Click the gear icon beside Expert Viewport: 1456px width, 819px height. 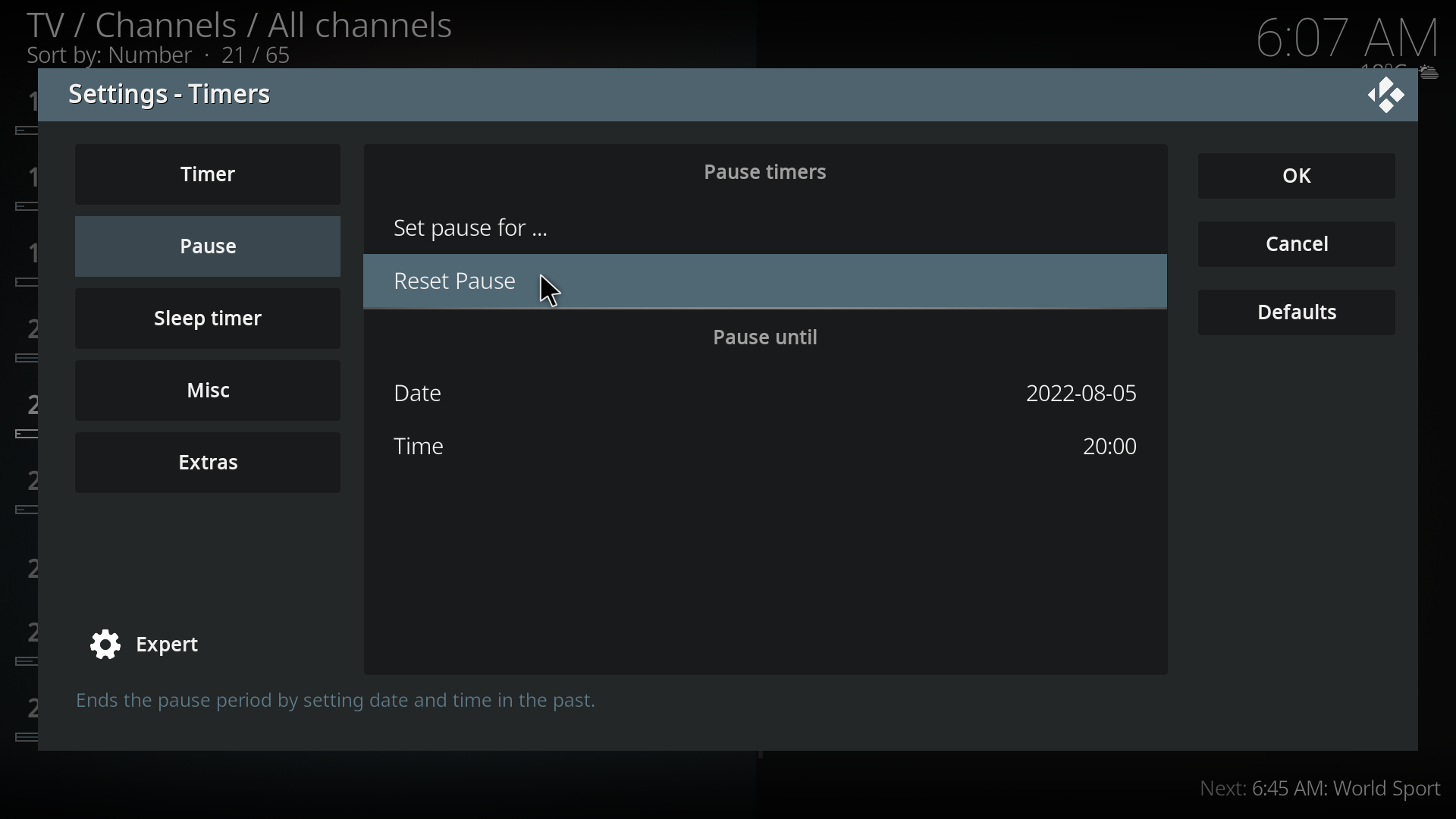105,645
